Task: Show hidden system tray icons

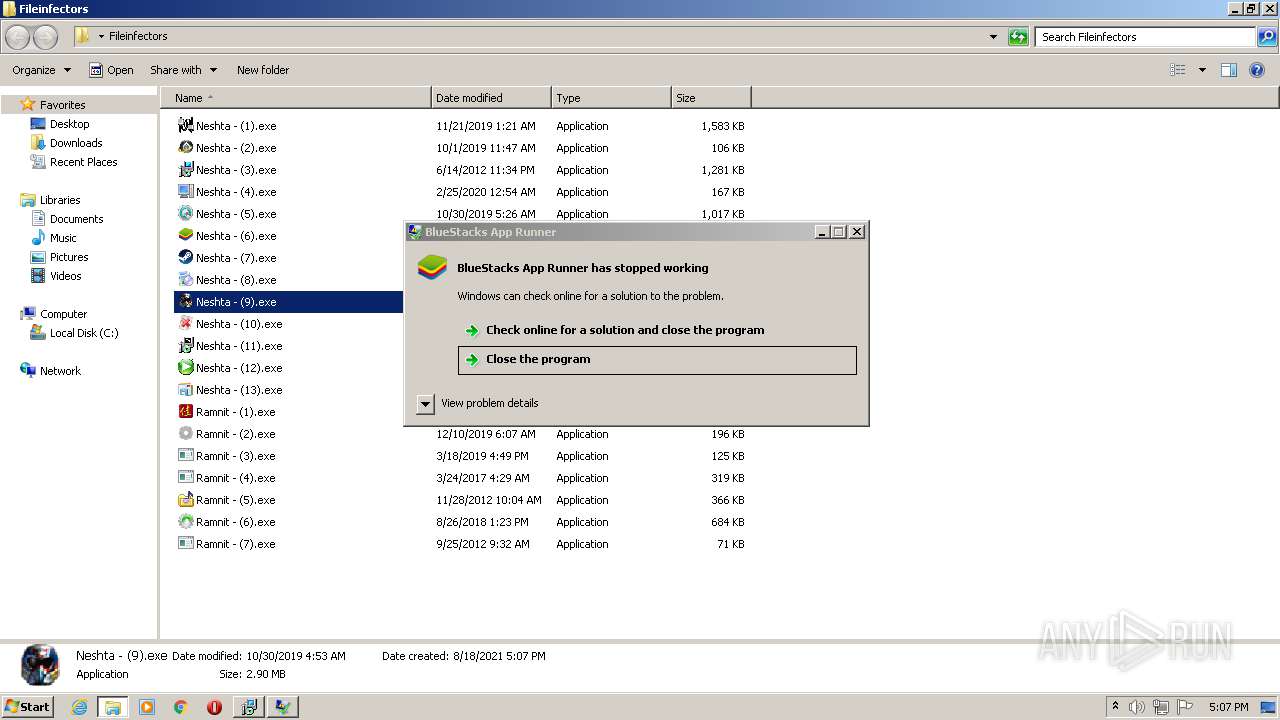Action: (x=1115, y=707)
